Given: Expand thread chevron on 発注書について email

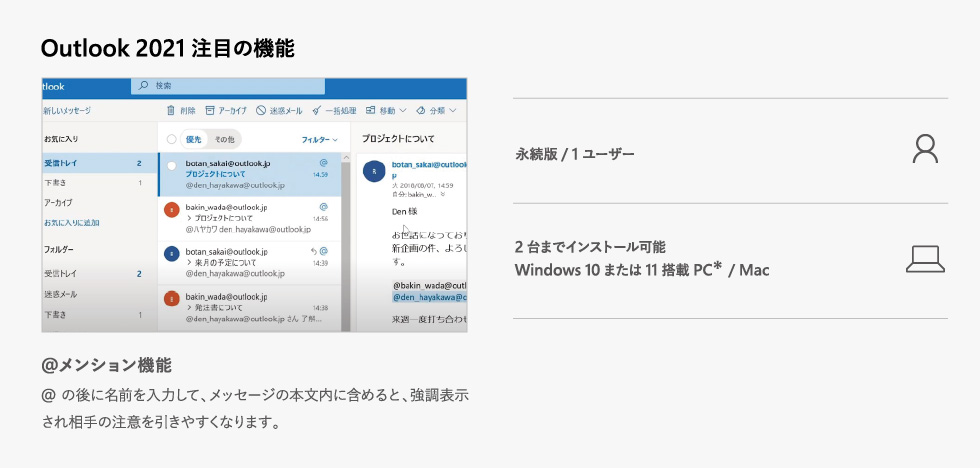Looking at the screenshot, I should point(189,307).
